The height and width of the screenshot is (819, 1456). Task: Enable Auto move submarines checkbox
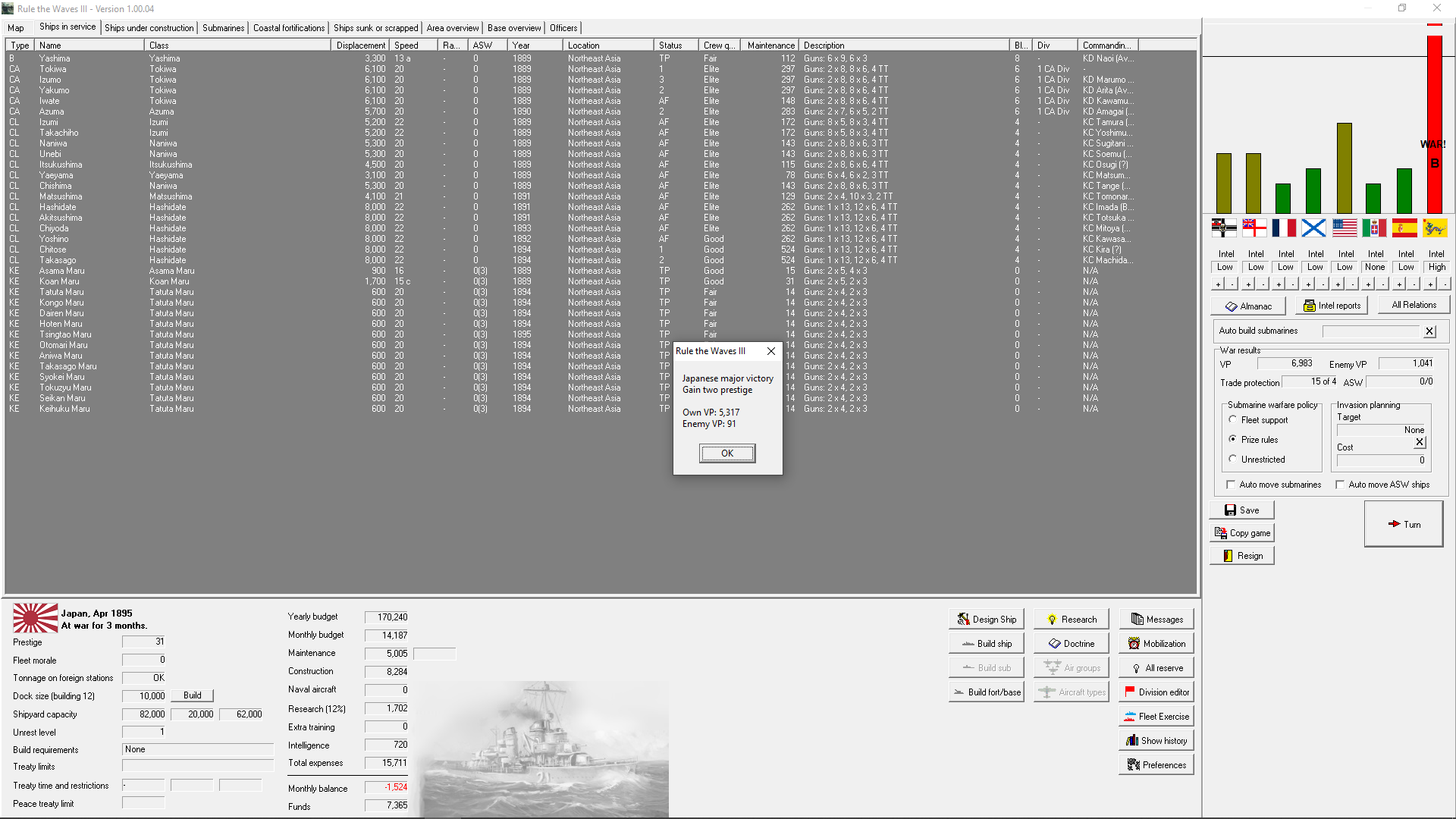[x=1231, y=485]
